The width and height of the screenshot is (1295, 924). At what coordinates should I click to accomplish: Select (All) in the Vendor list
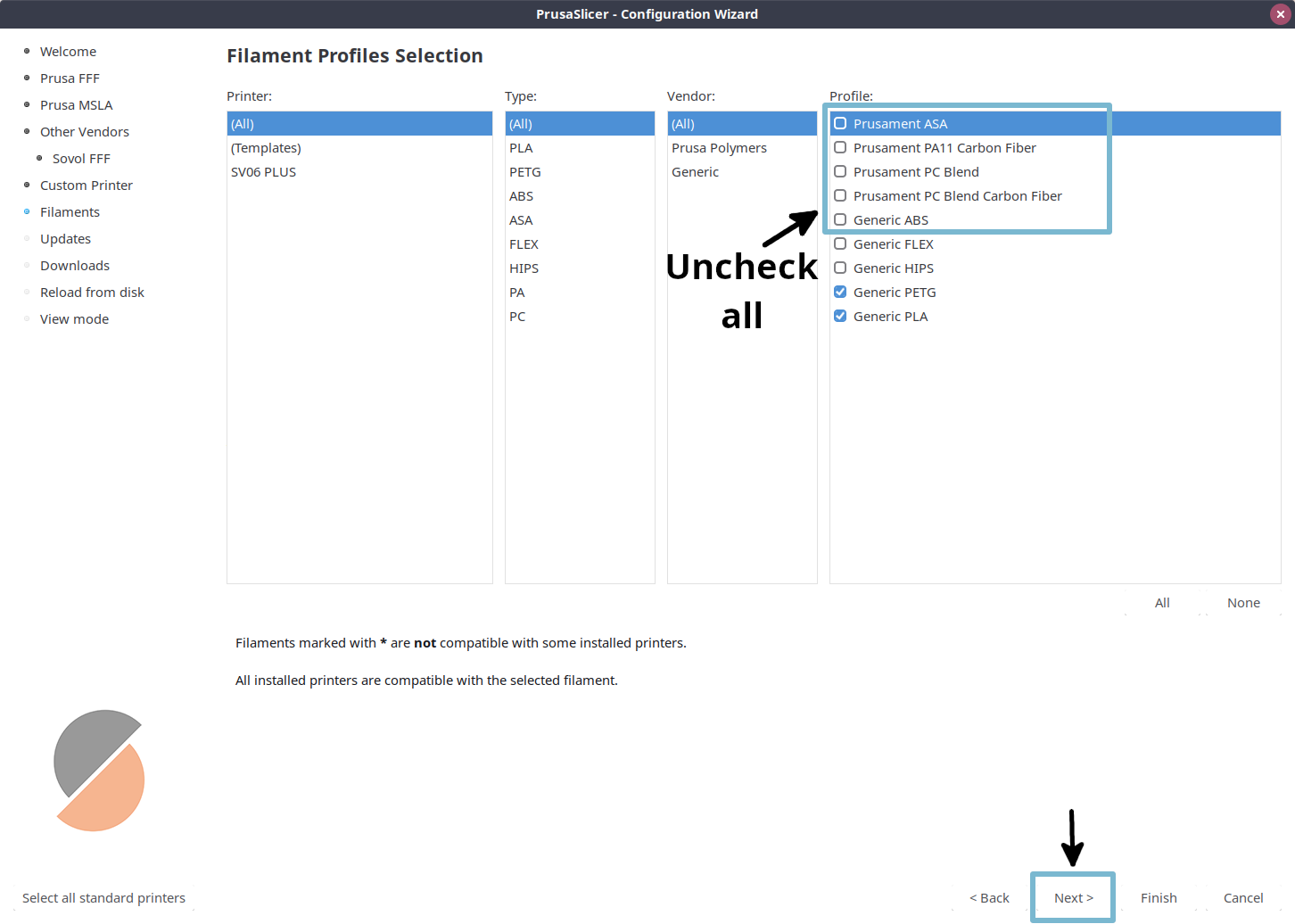pyautogui.click(x=742, y=123)
